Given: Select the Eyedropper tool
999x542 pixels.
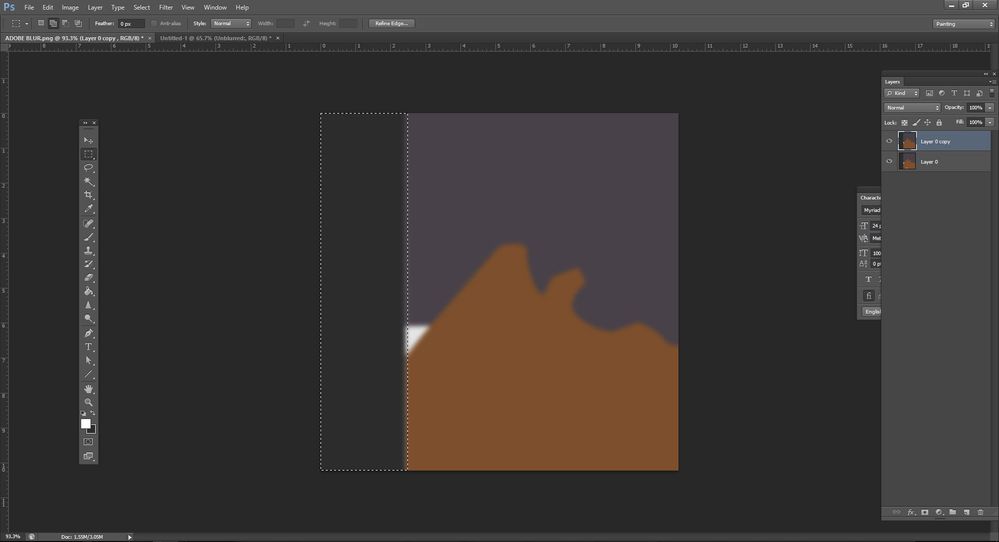Looking at the screenshot, I should click(x=89, y=209).
